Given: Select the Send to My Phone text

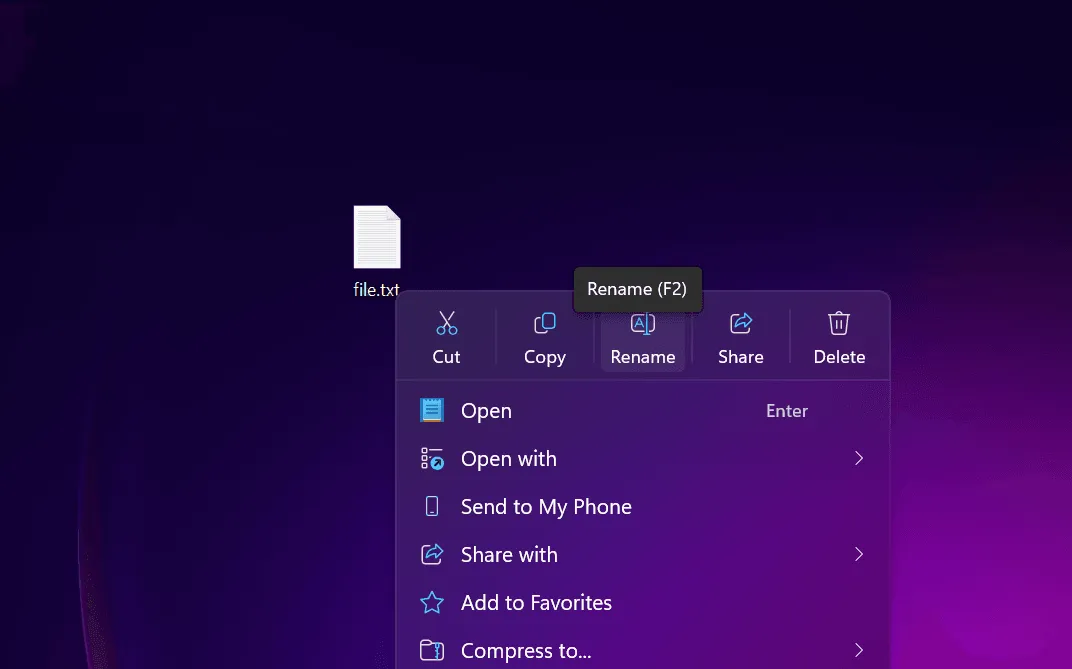Looking at the screenshot, I should pos(546,507).
